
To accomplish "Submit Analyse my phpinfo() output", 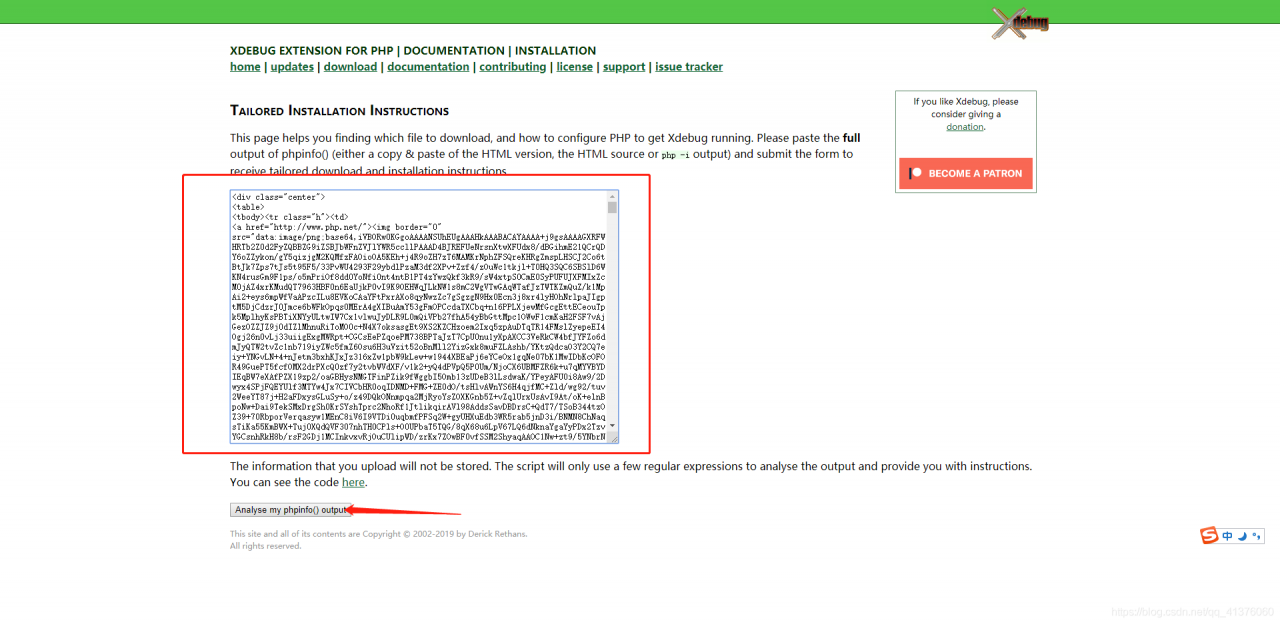I will tap(291, 510).
